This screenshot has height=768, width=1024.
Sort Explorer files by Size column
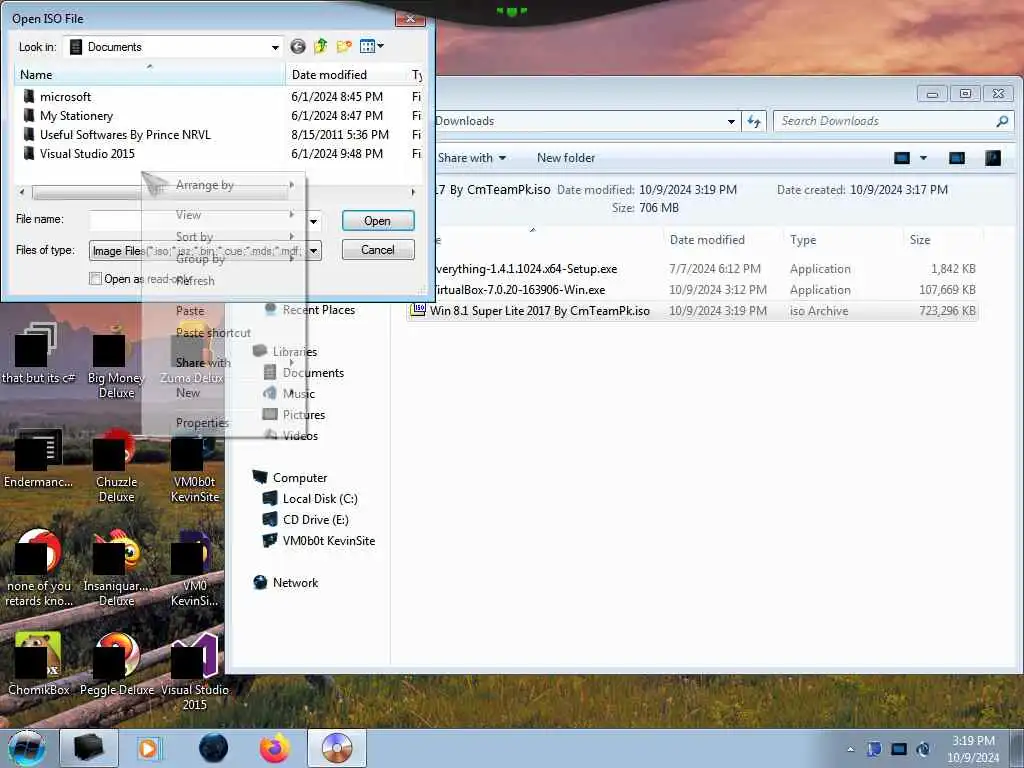point(942,240)
